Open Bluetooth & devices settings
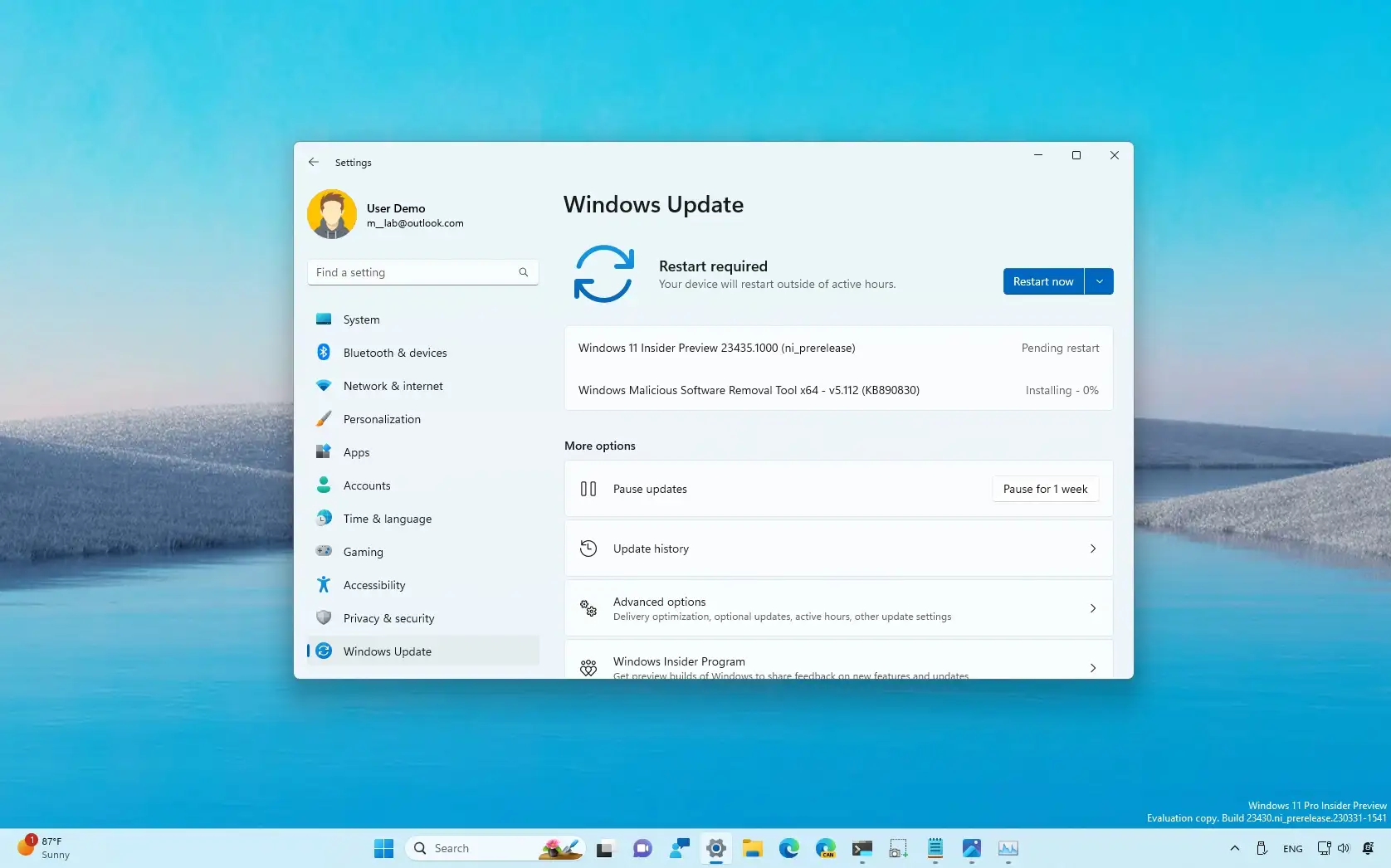The width and height of the screenshot is (1391, 868). click(423, 353)
